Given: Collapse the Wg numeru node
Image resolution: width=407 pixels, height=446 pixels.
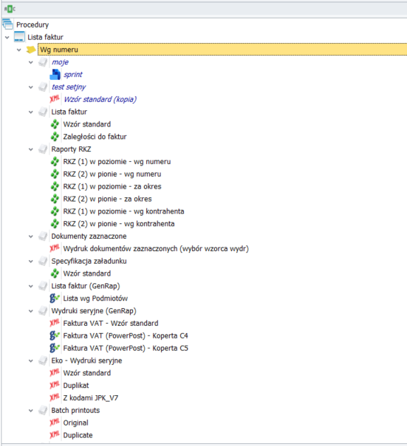Looking at the screenshot, I should coord(19,50).
